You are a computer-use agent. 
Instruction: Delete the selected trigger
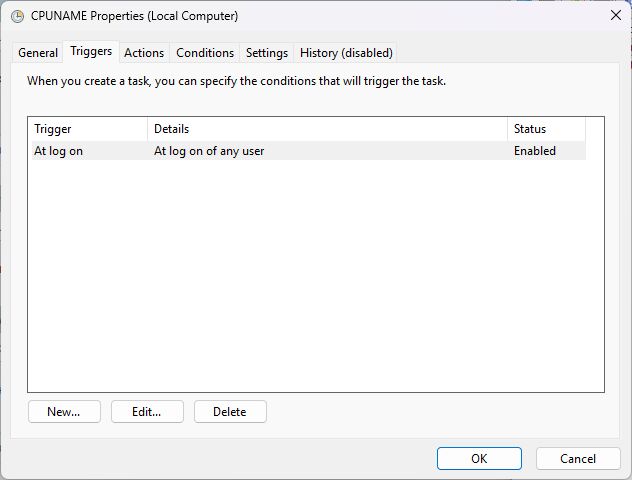(230, 412)
